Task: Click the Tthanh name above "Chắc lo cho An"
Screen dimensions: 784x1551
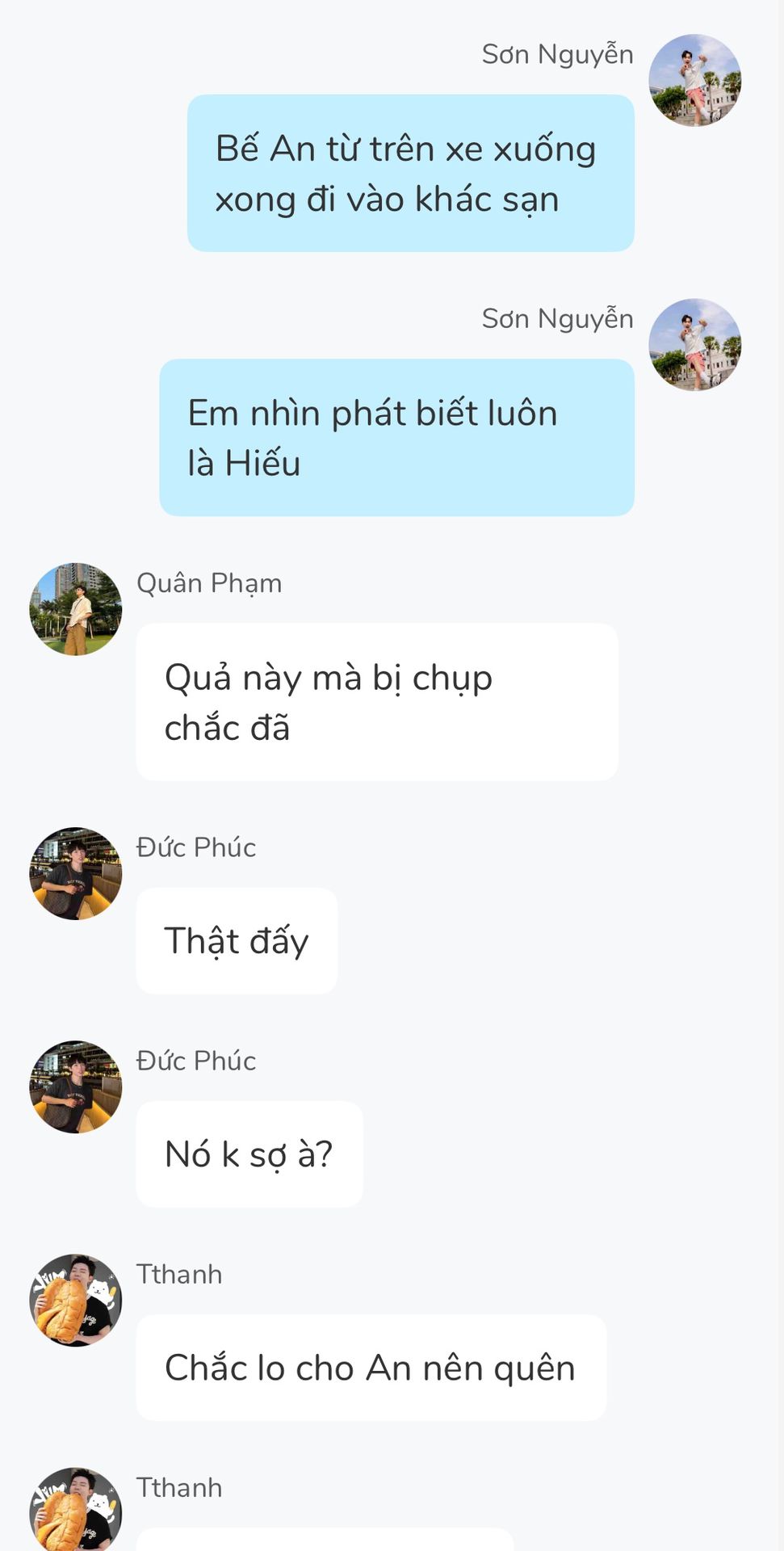Action: 179,1274
